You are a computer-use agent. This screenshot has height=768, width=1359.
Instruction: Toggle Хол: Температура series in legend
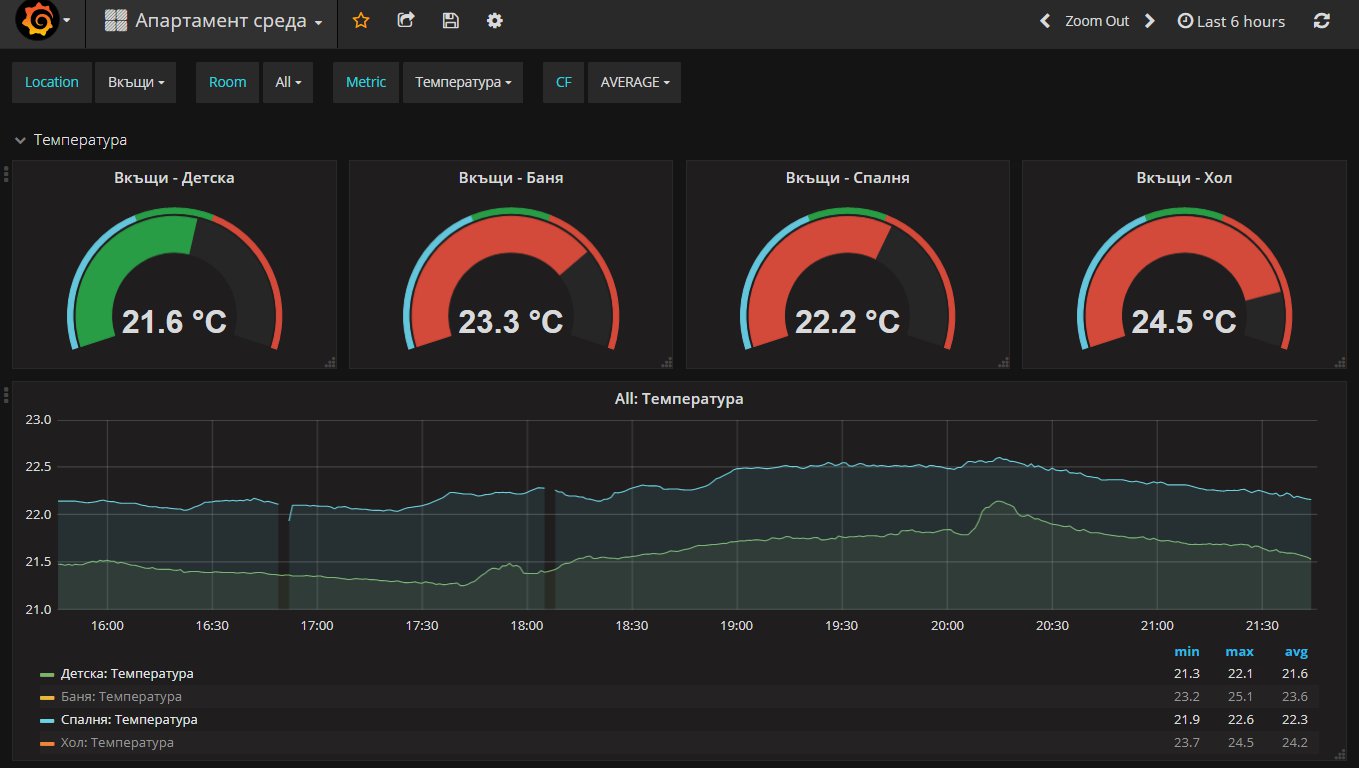[117, 743]
